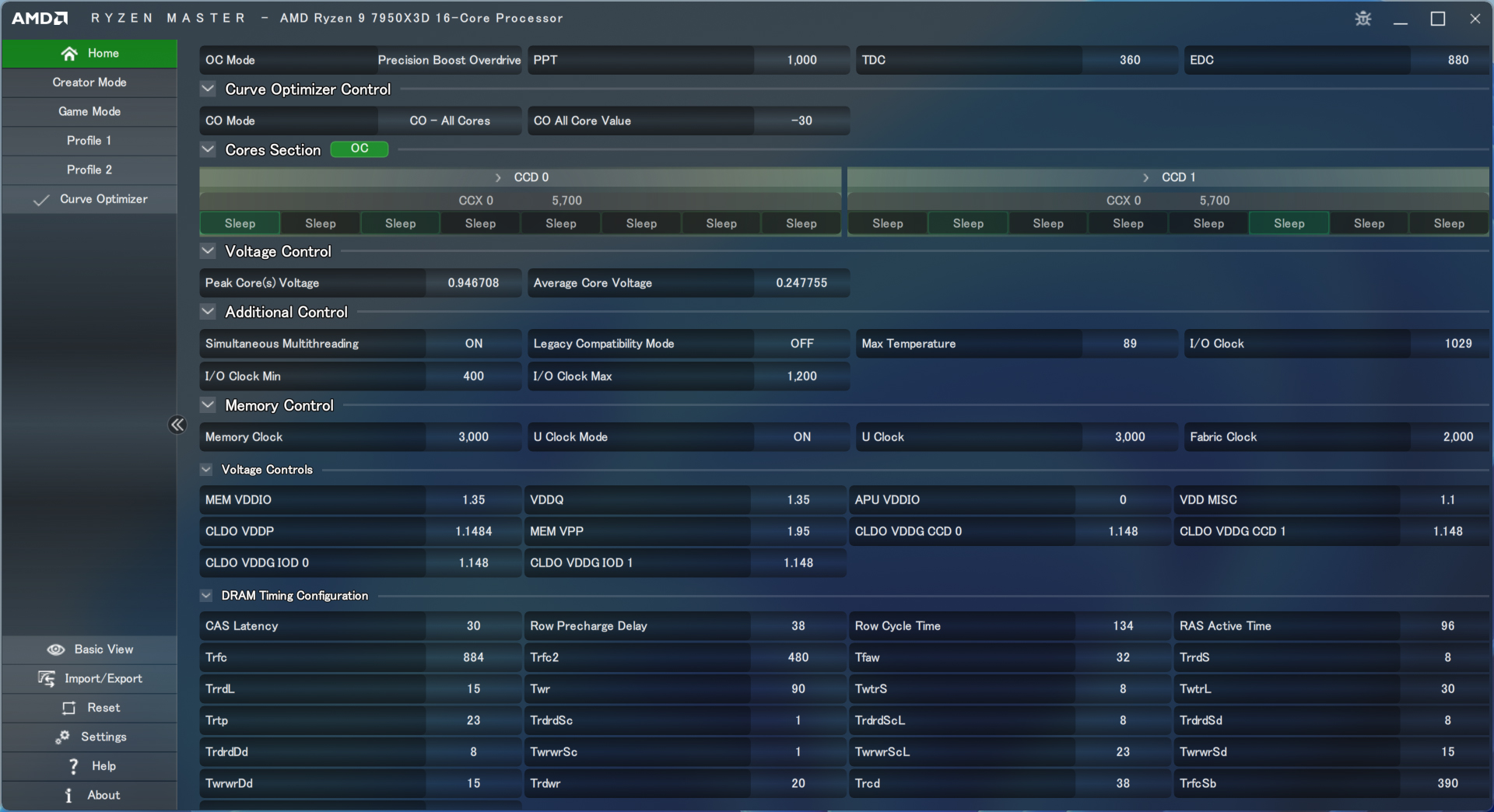
Task: Click the Help question mark icon
Action: [x=74, y=766]
